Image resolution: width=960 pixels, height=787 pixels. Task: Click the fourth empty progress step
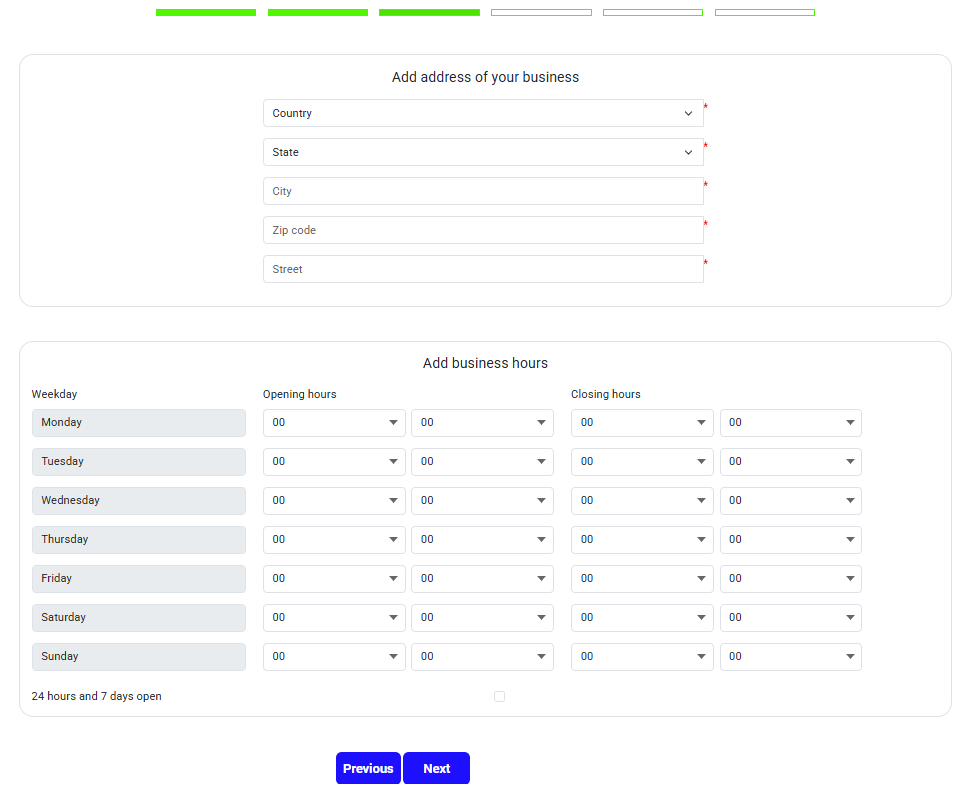[541, 12]
